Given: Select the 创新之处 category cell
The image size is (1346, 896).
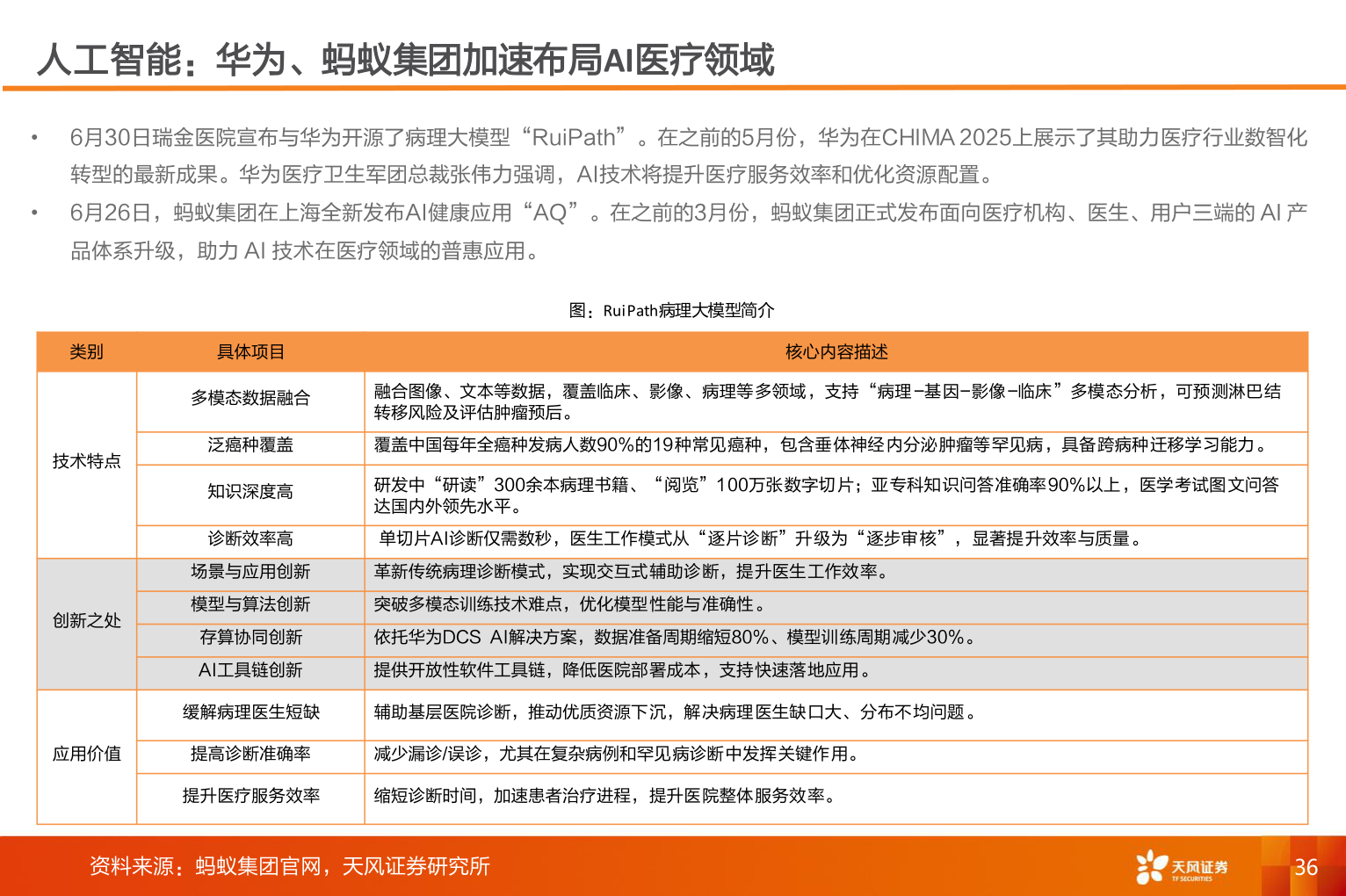Looking at the screenshot, I should click(87, 621).
